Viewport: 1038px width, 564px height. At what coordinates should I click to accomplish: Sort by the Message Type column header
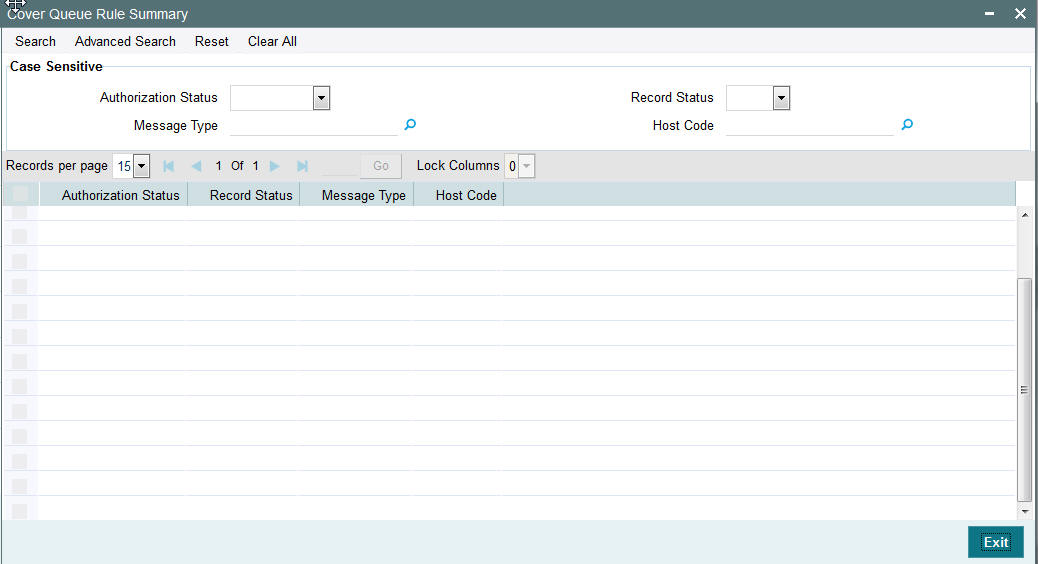coord(363,195)
